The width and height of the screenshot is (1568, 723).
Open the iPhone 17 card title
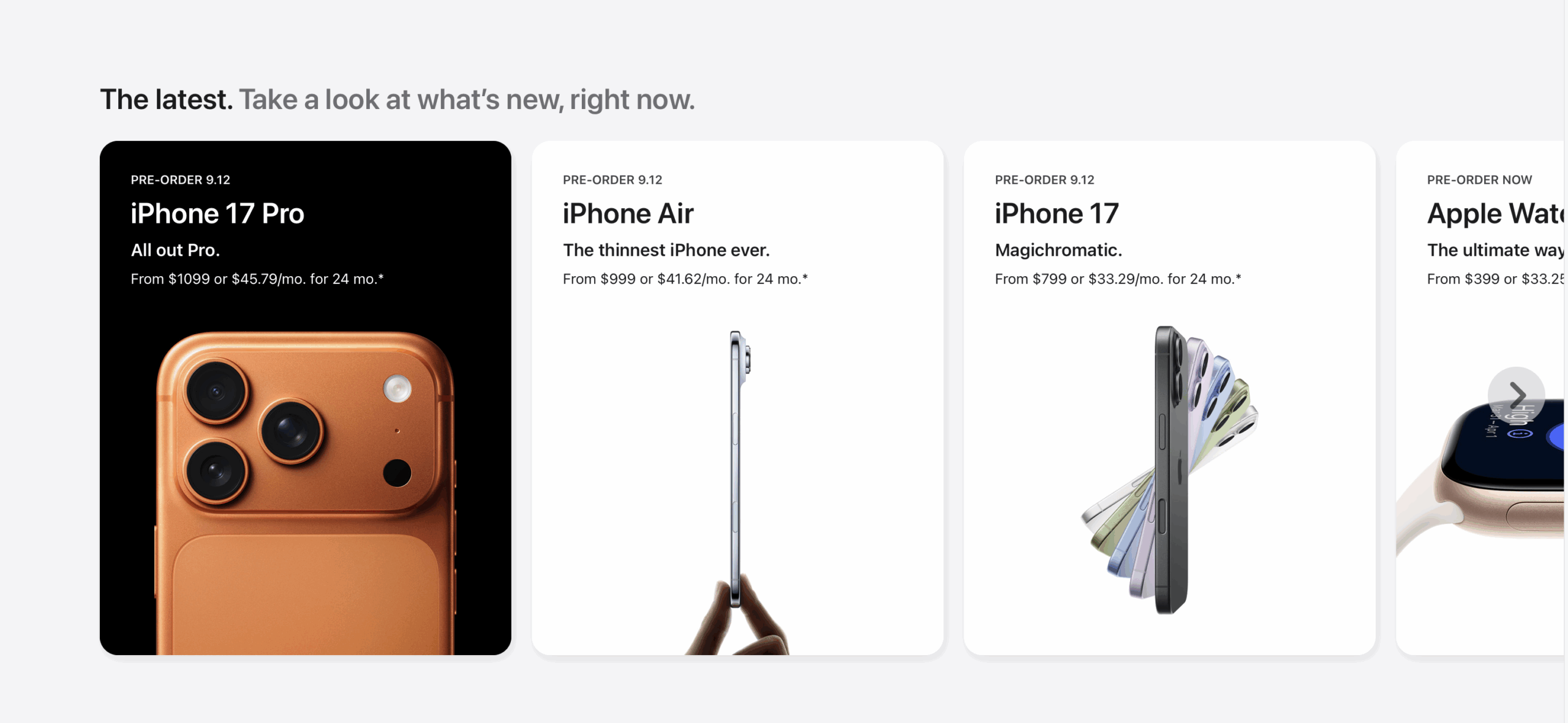[1057, 214]
